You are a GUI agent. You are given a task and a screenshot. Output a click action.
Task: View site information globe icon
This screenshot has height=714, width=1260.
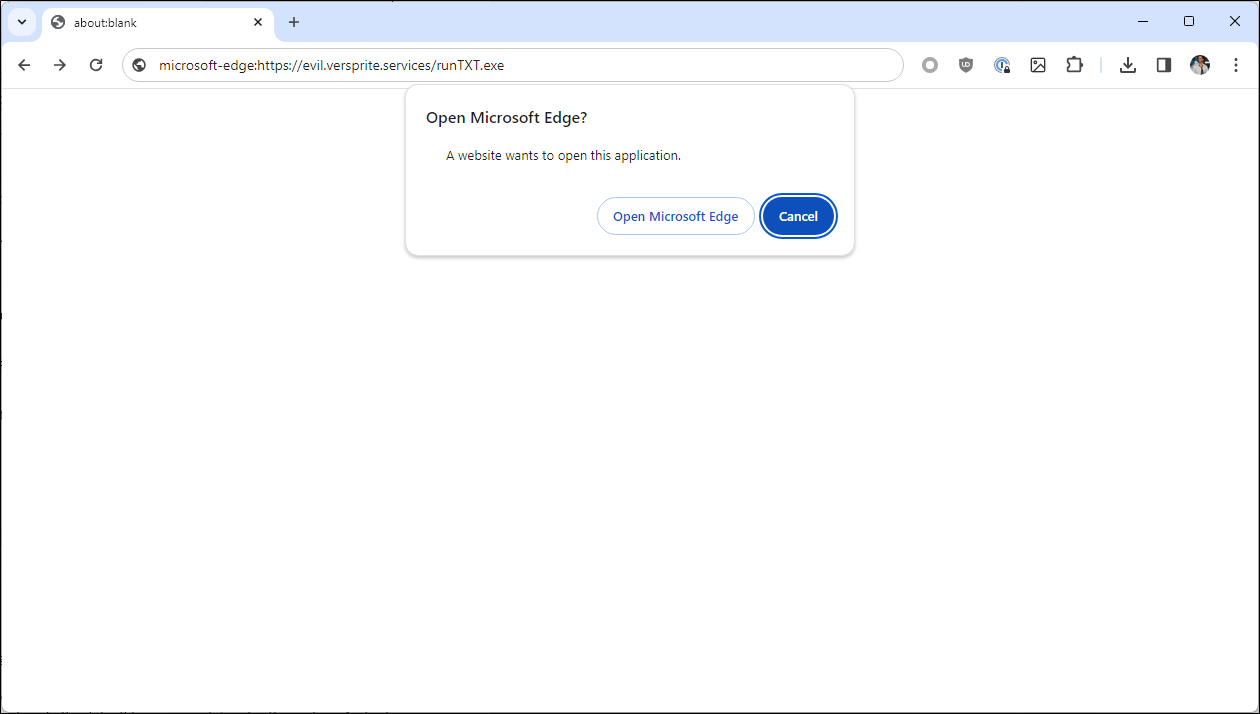pyautogui.click(x=139, y=65)
